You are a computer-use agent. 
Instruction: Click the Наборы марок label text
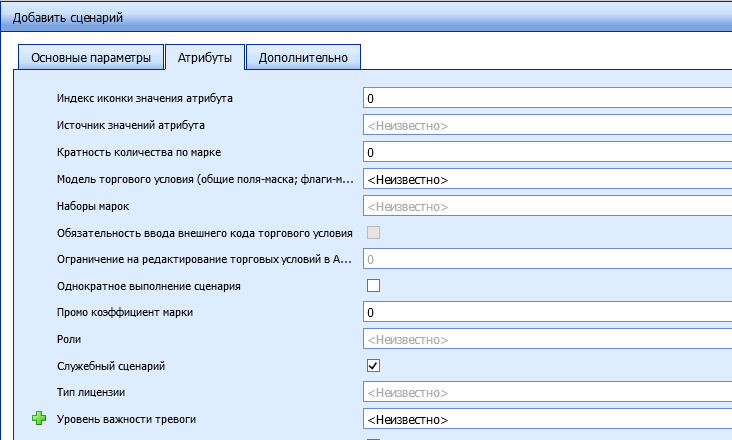[x=93, y=206]
